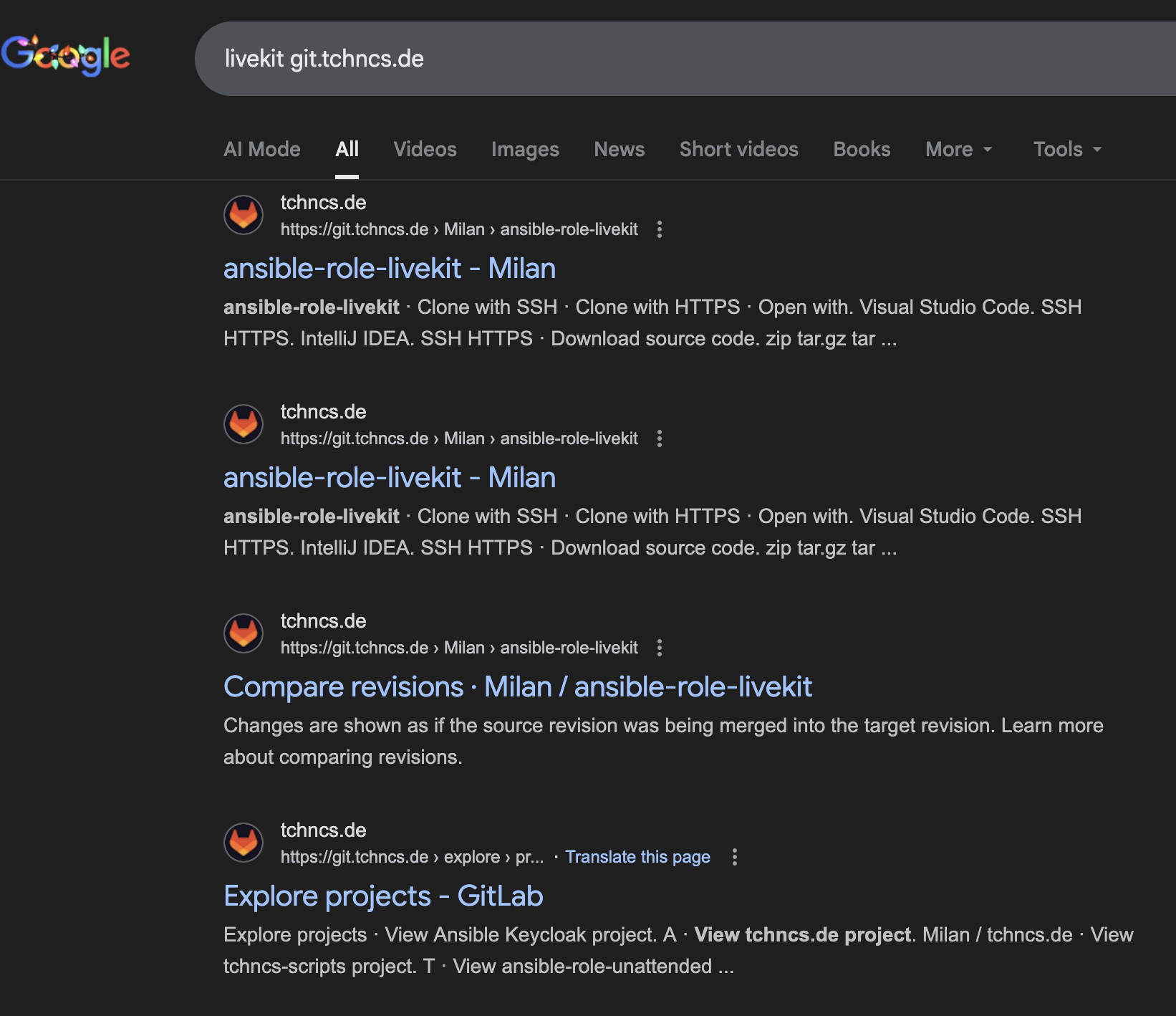1176x1016 pixels.
Task: Open the Videos tab
Action: pyautogui.click(x=425, y=149)
